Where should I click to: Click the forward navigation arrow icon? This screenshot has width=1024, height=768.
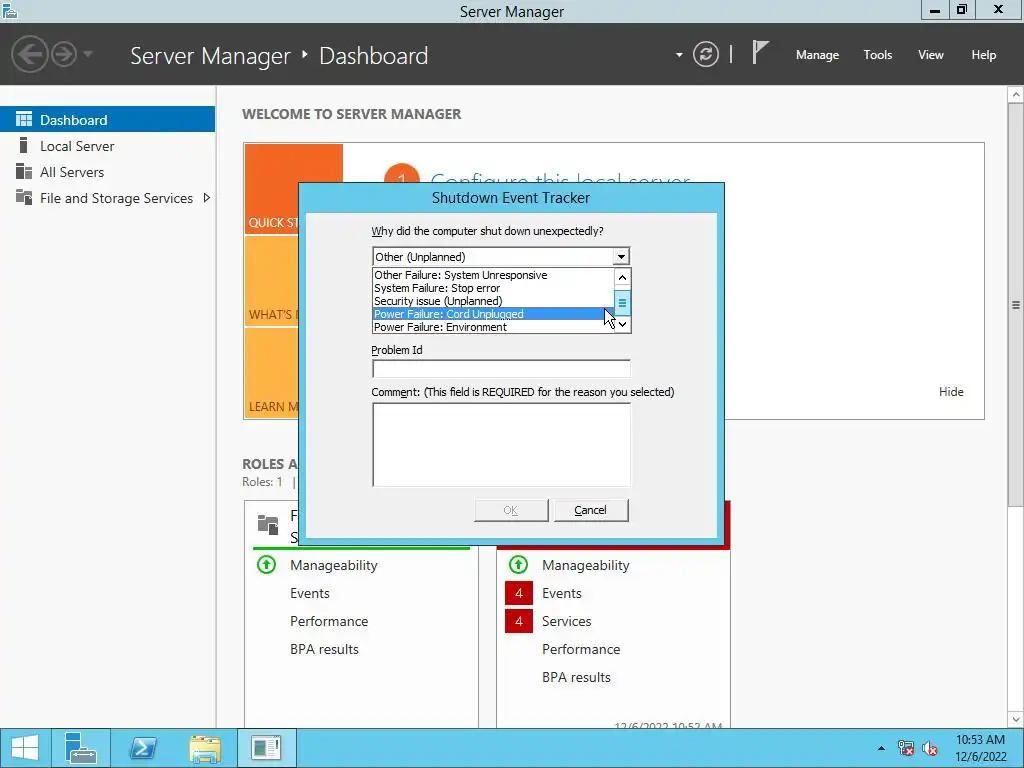(64, 54)
